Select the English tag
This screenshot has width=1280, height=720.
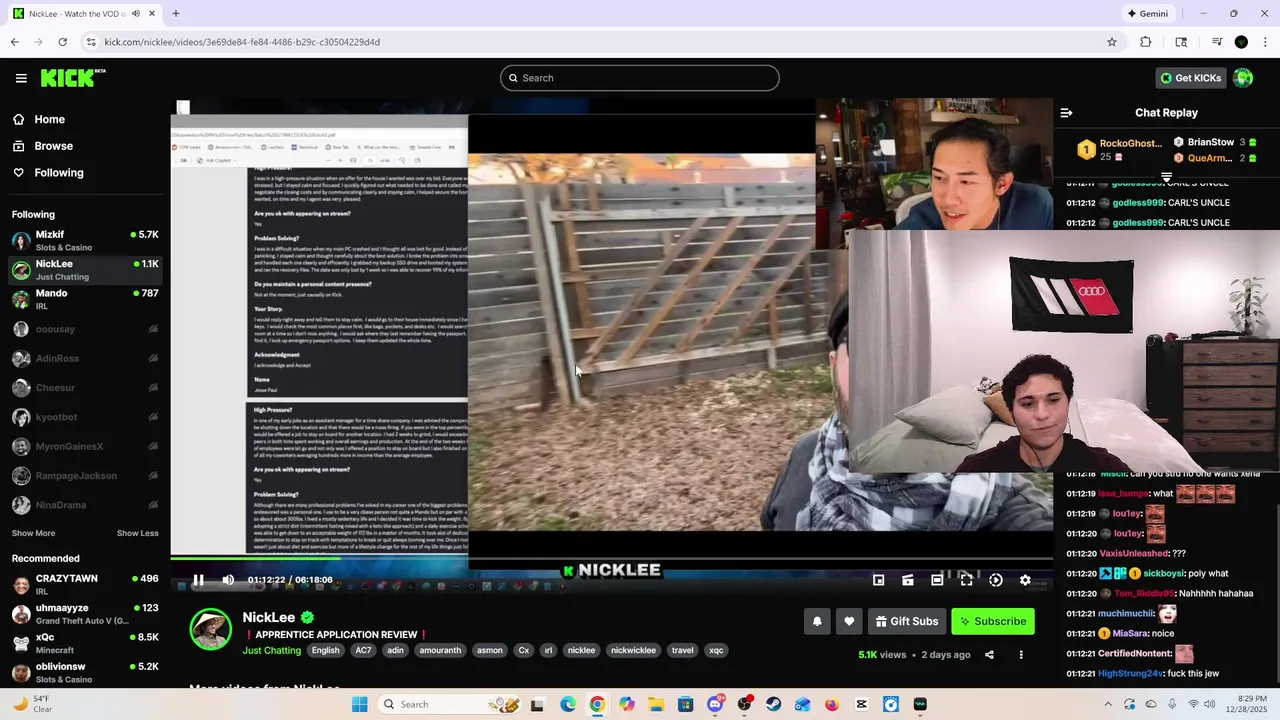[x=325, y=650]
